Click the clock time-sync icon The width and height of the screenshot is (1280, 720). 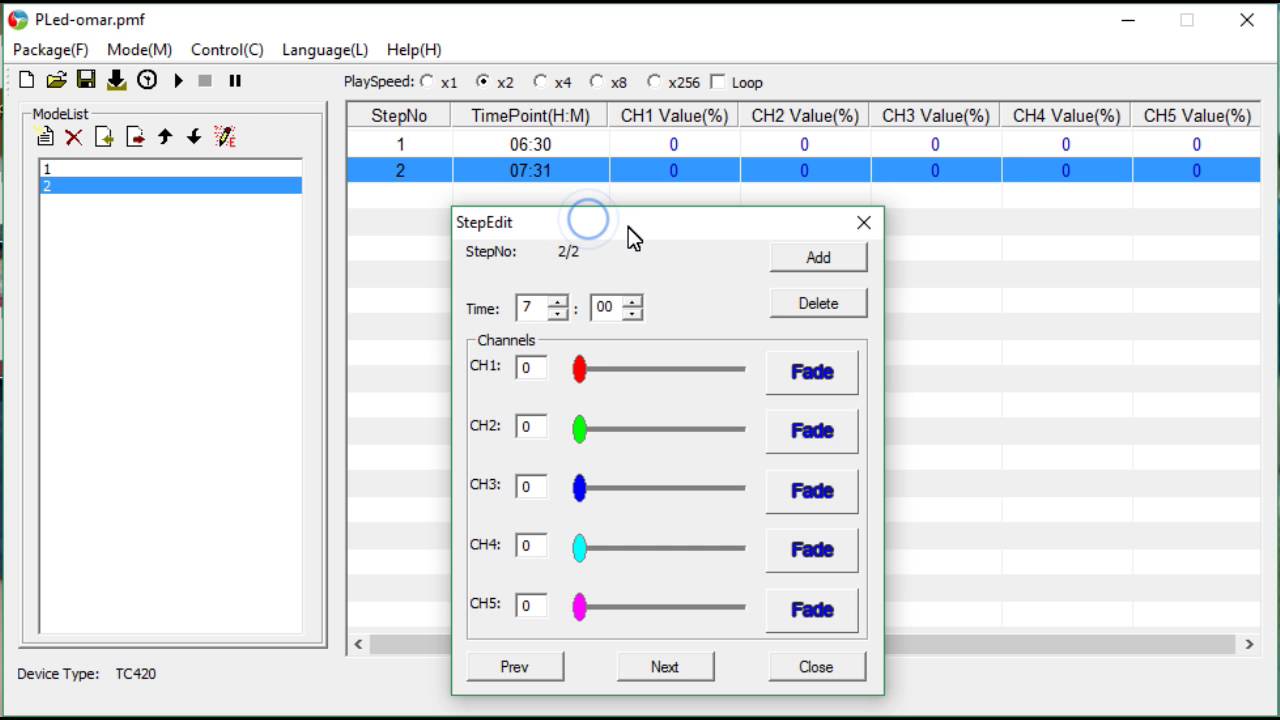click(x=147, y=80)
